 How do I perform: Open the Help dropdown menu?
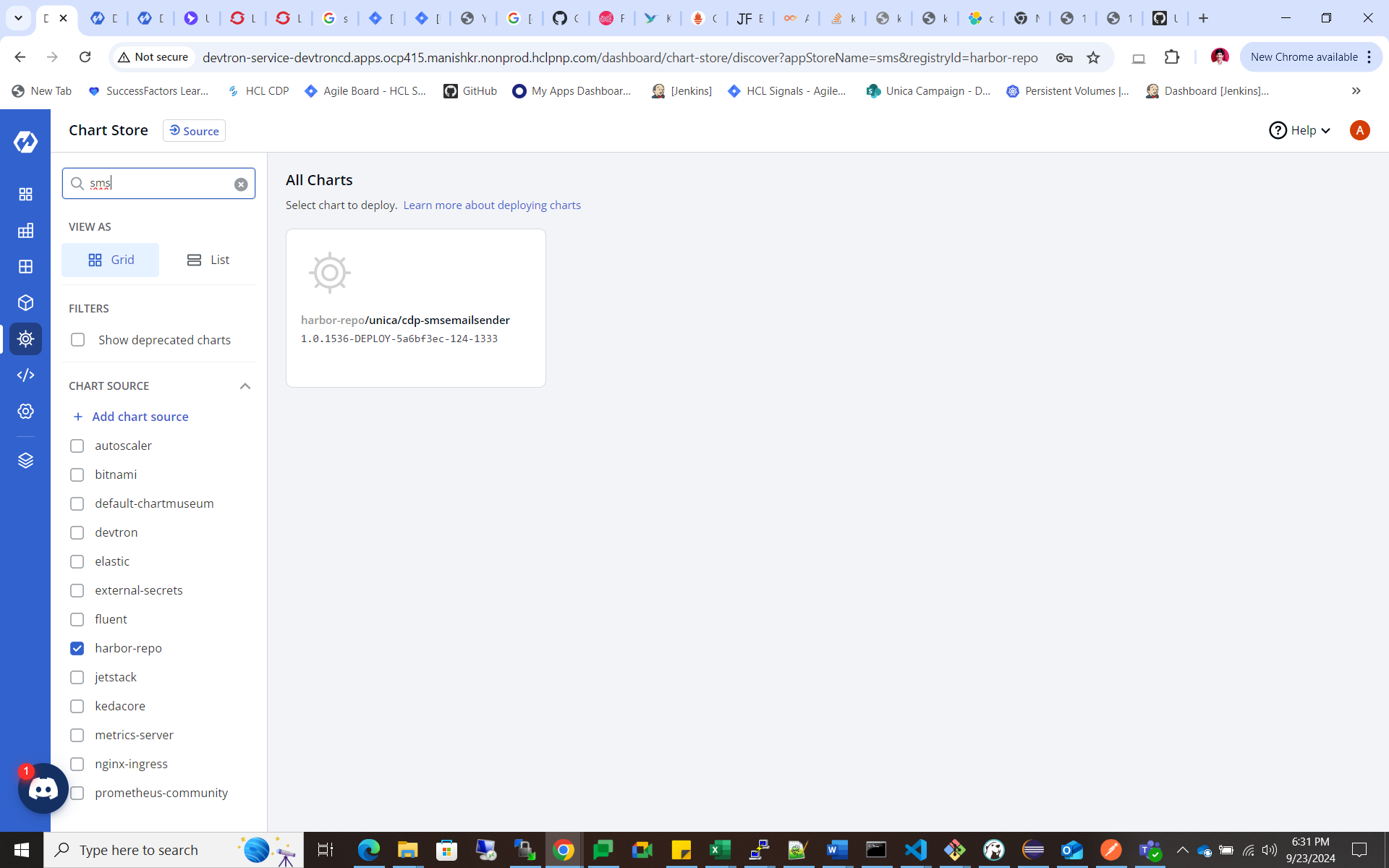1300,130
